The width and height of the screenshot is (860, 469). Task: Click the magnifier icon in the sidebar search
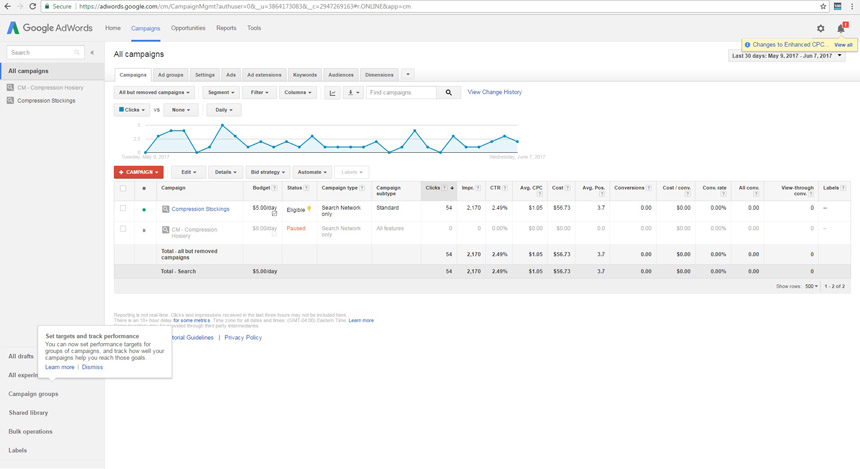(x=77, y=53)
